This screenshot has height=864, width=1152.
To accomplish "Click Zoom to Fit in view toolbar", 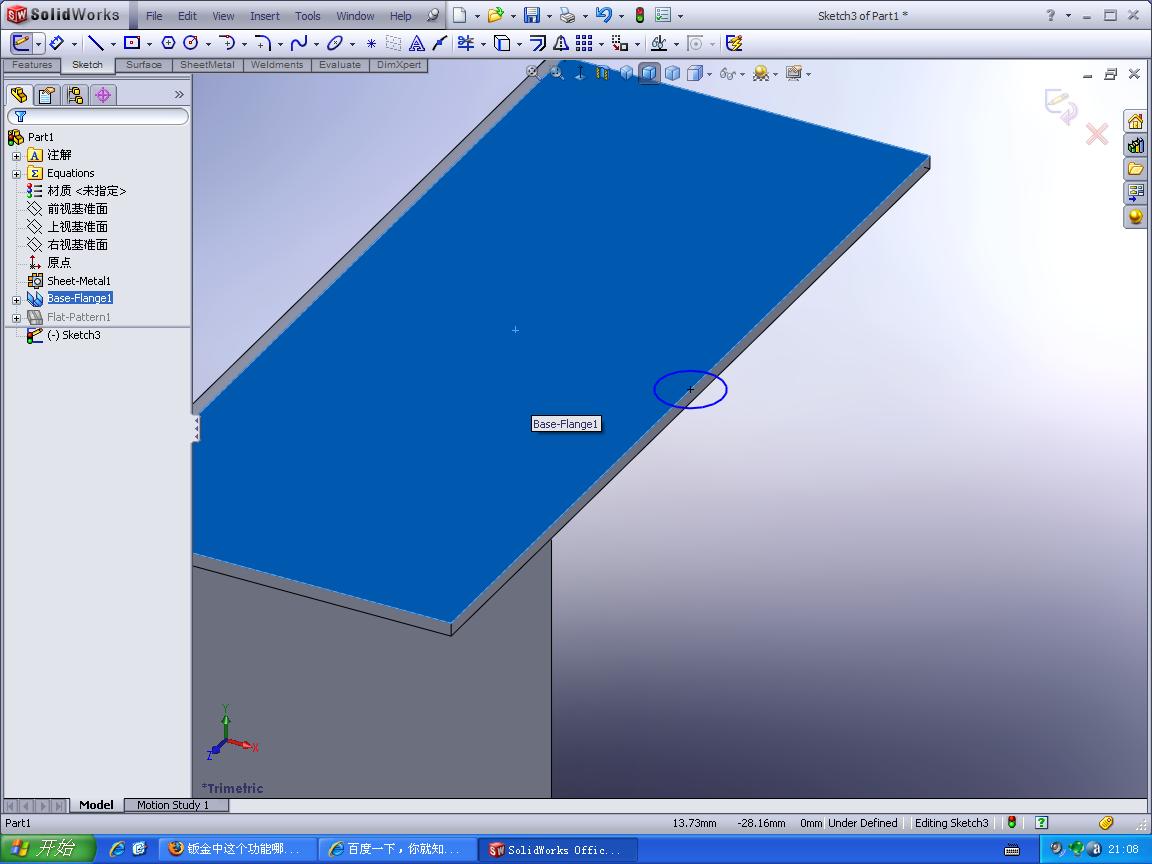I will pos(533,72).
